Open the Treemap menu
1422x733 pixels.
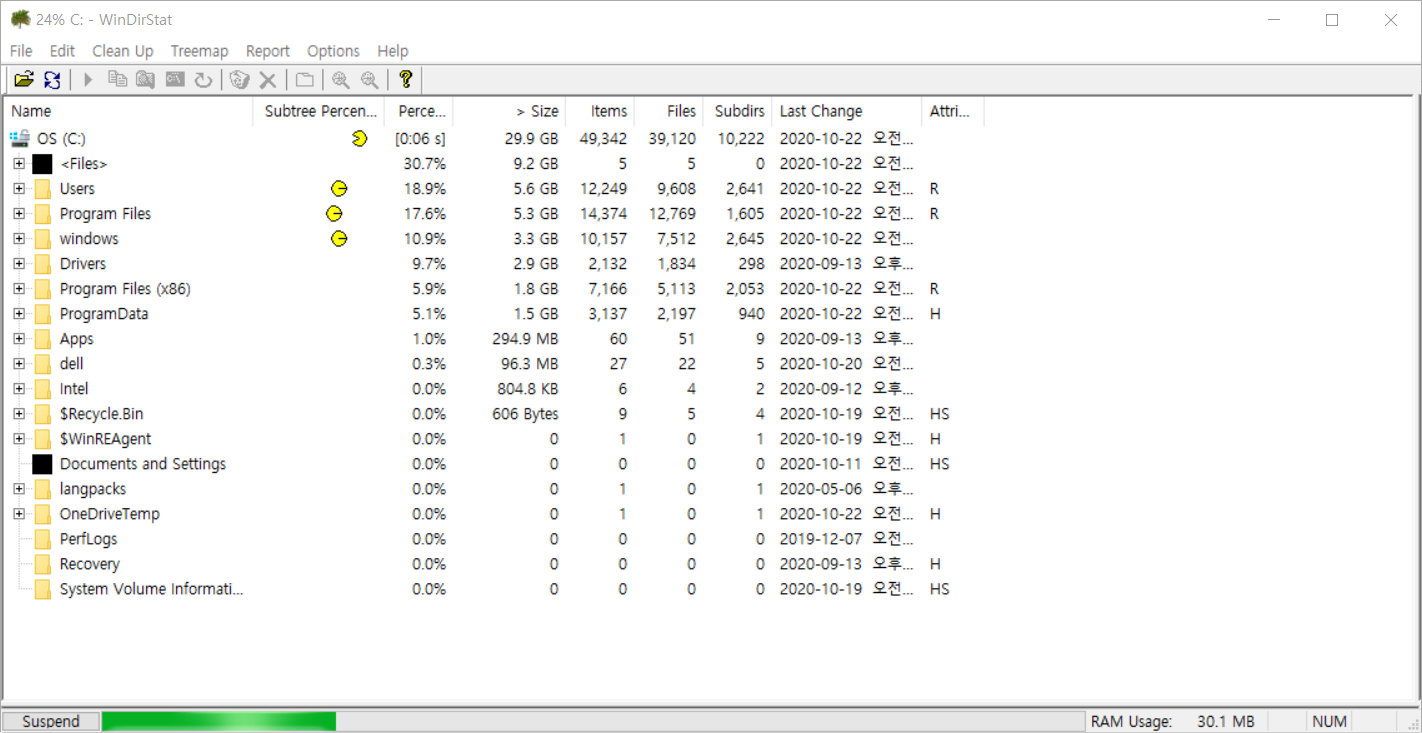[x=199, y=51]
